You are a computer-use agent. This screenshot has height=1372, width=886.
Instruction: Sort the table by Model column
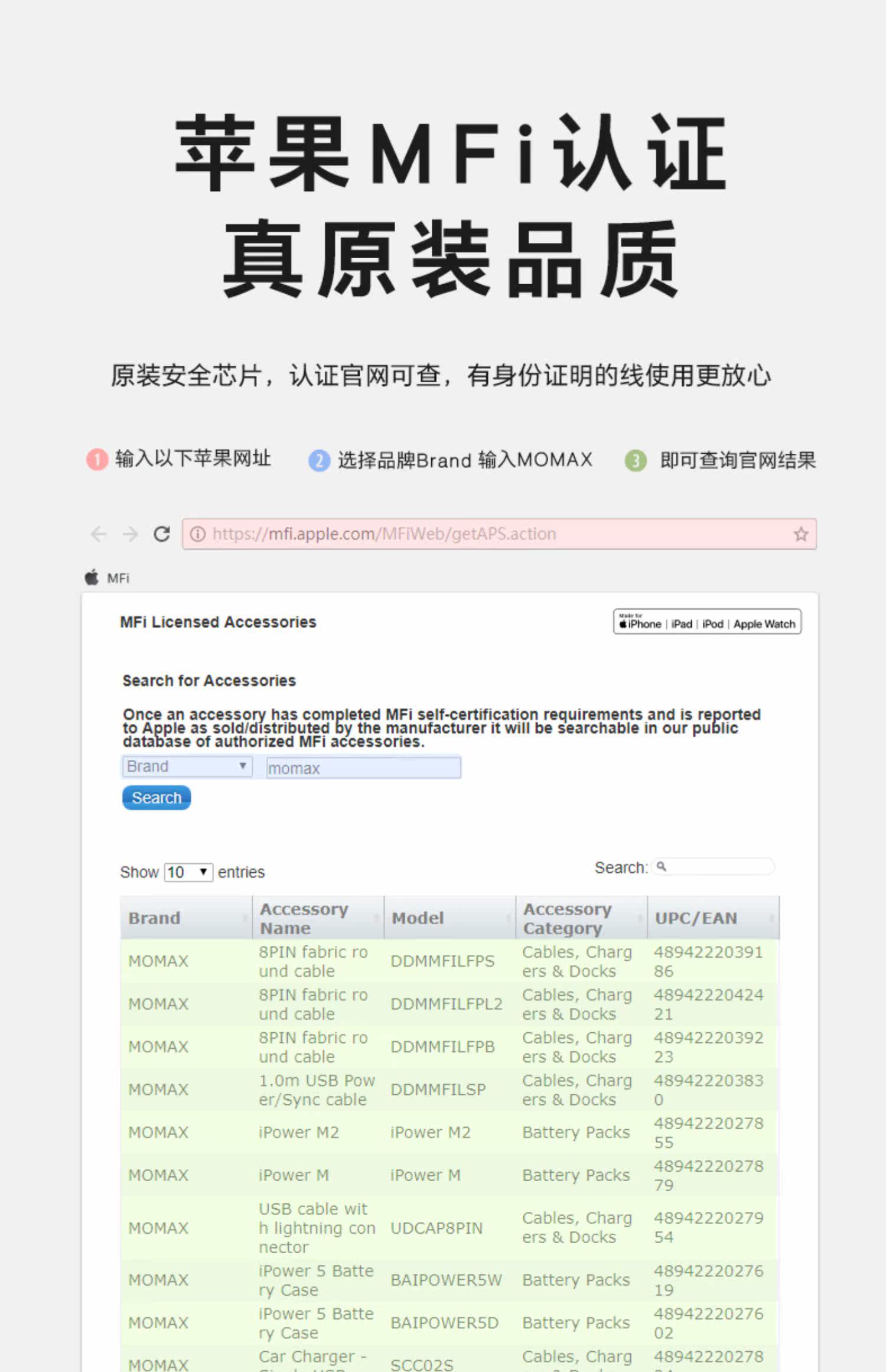(450, 918)
